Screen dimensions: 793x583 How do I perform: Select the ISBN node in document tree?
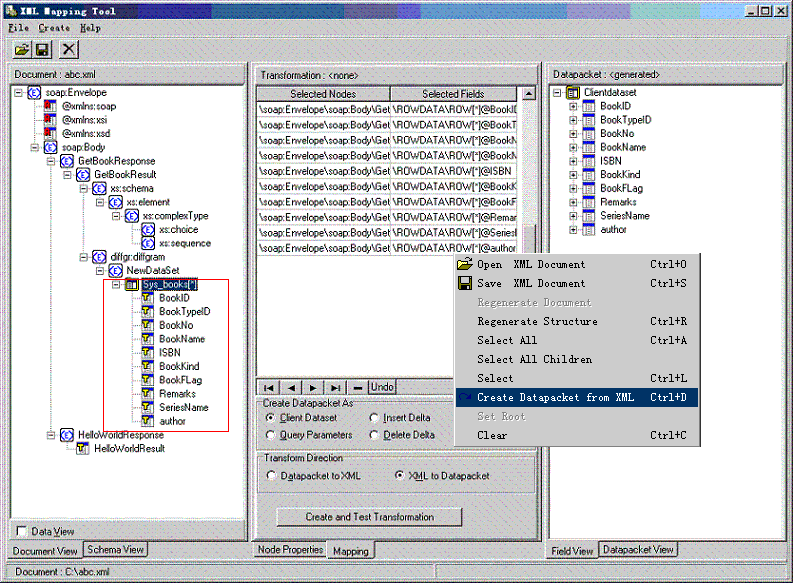click(169, 352)
